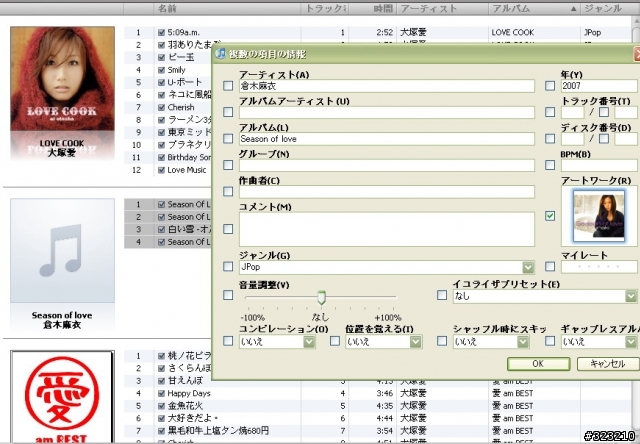Select the track 黒毛和牛上塩タン焼680円
The height and width of the screenshot is (444, 640).
tap(218, 431)
